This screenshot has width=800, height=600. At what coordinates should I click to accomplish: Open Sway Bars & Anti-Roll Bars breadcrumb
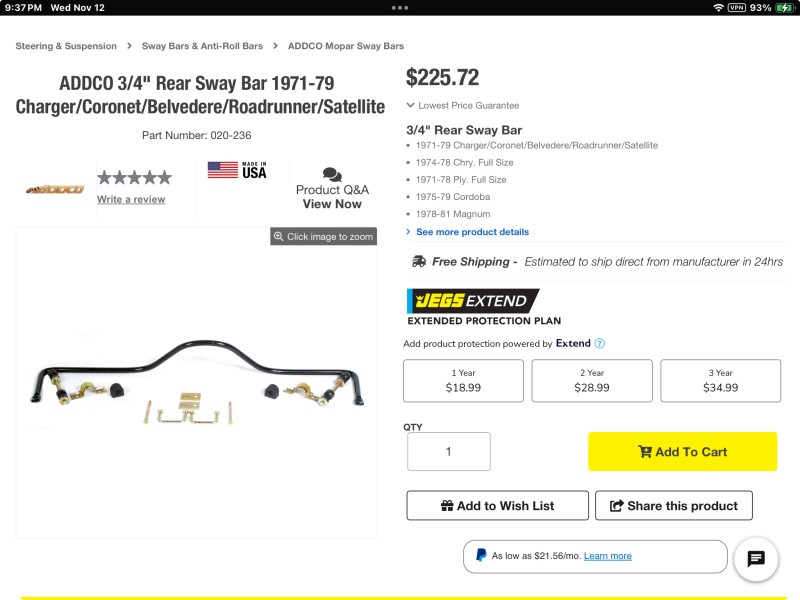202,46
